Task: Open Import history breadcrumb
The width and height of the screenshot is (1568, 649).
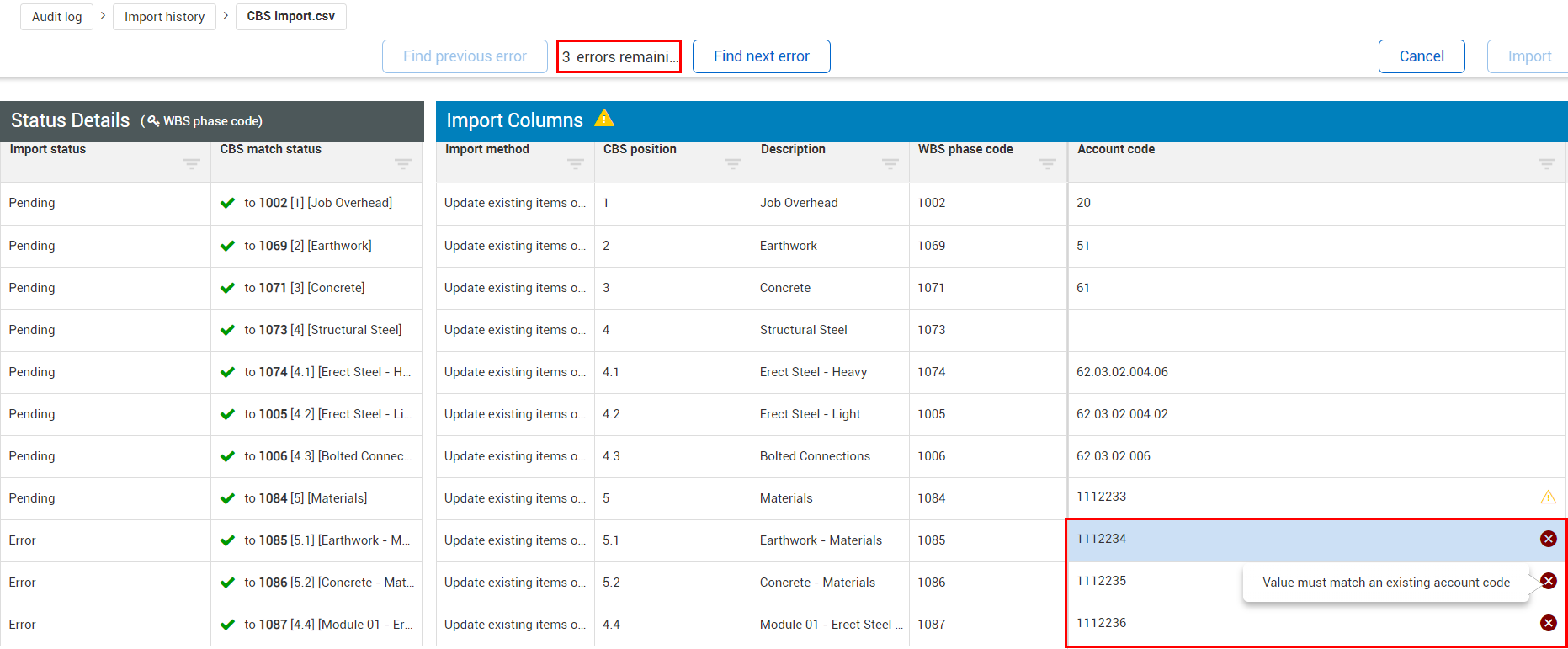Action: tap(164, 17)
